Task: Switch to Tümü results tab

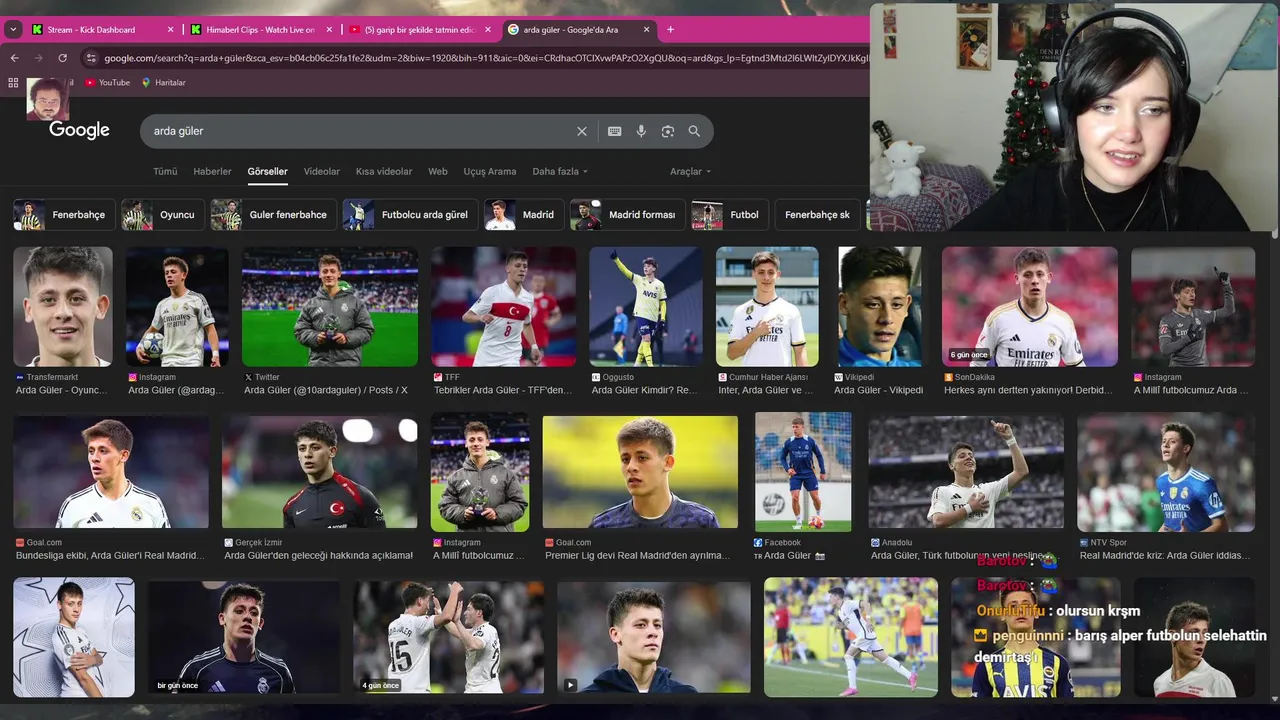Action: pos(165,171)
